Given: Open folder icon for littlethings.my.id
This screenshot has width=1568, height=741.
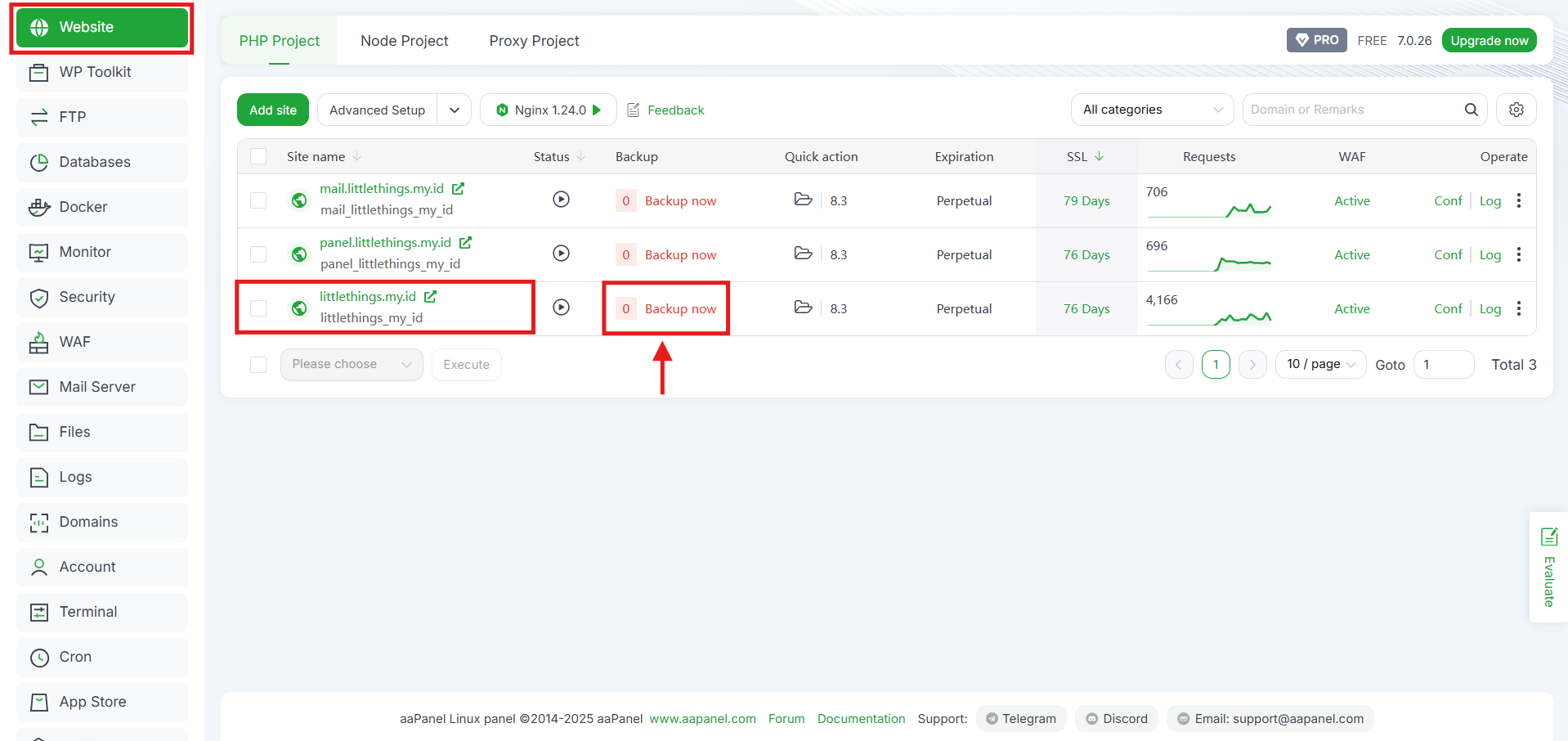Looking at the screenshot, I should pos(804,308).
